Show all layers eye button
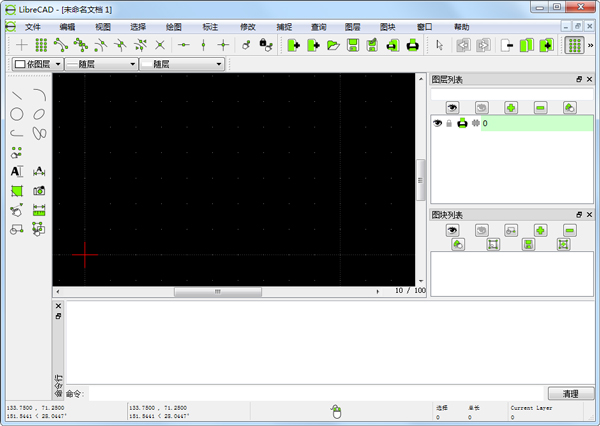The image size is (600, 426). pos(452,108)
